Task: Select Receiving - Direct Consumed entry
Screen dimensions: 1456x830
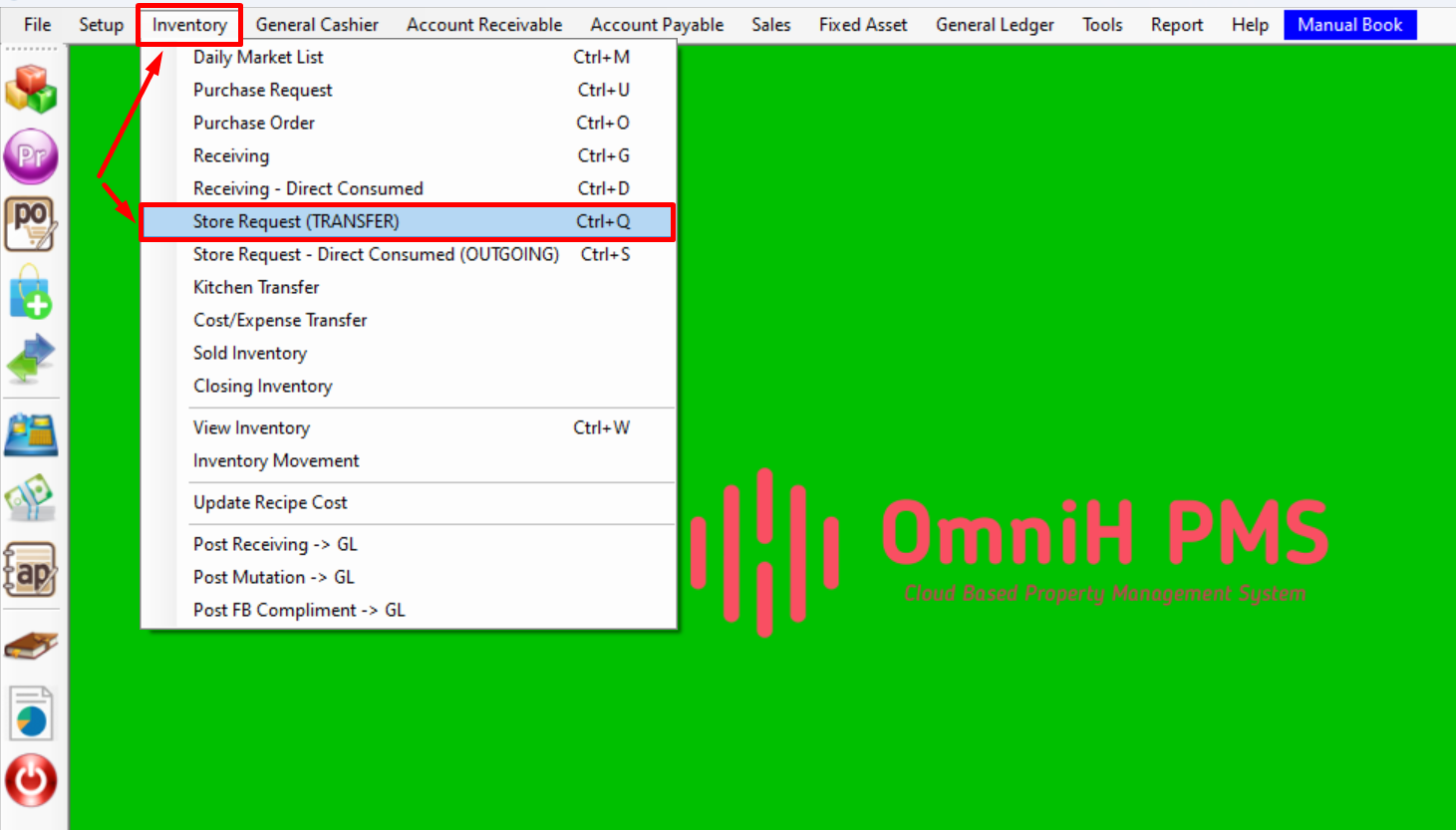Action: click(409, 188)
